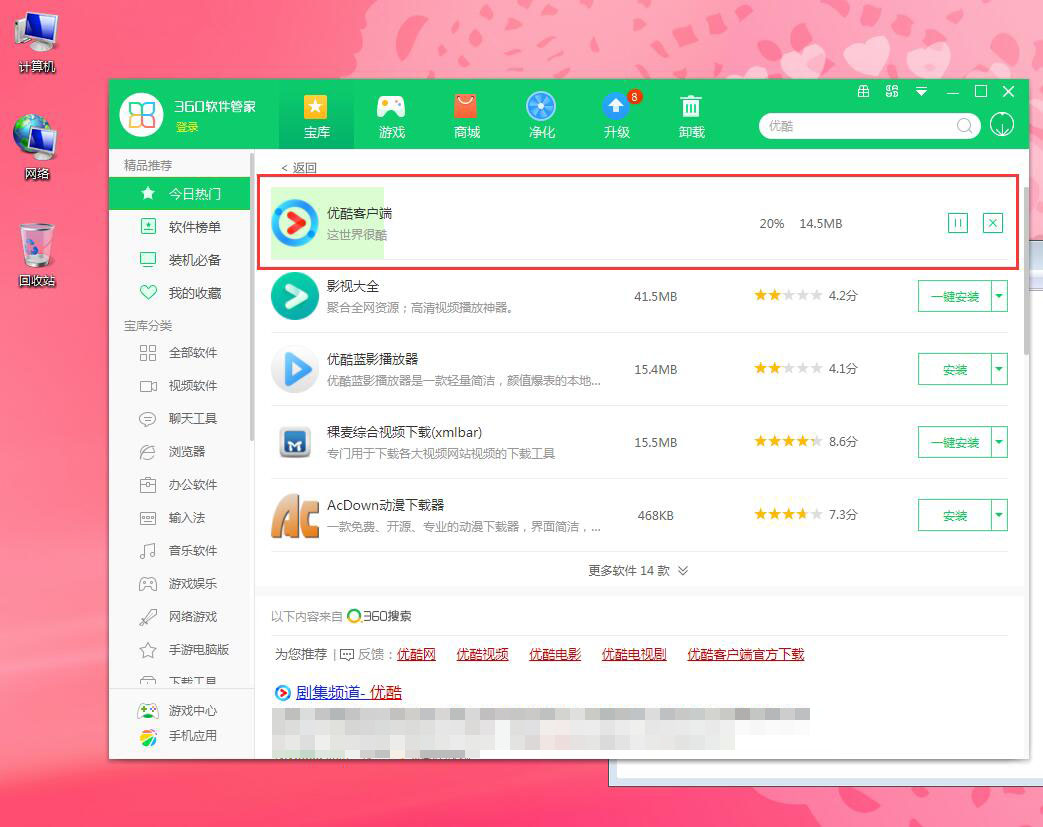Click the 优酷蓝影播放器 app icon

(x=295, y=369)
